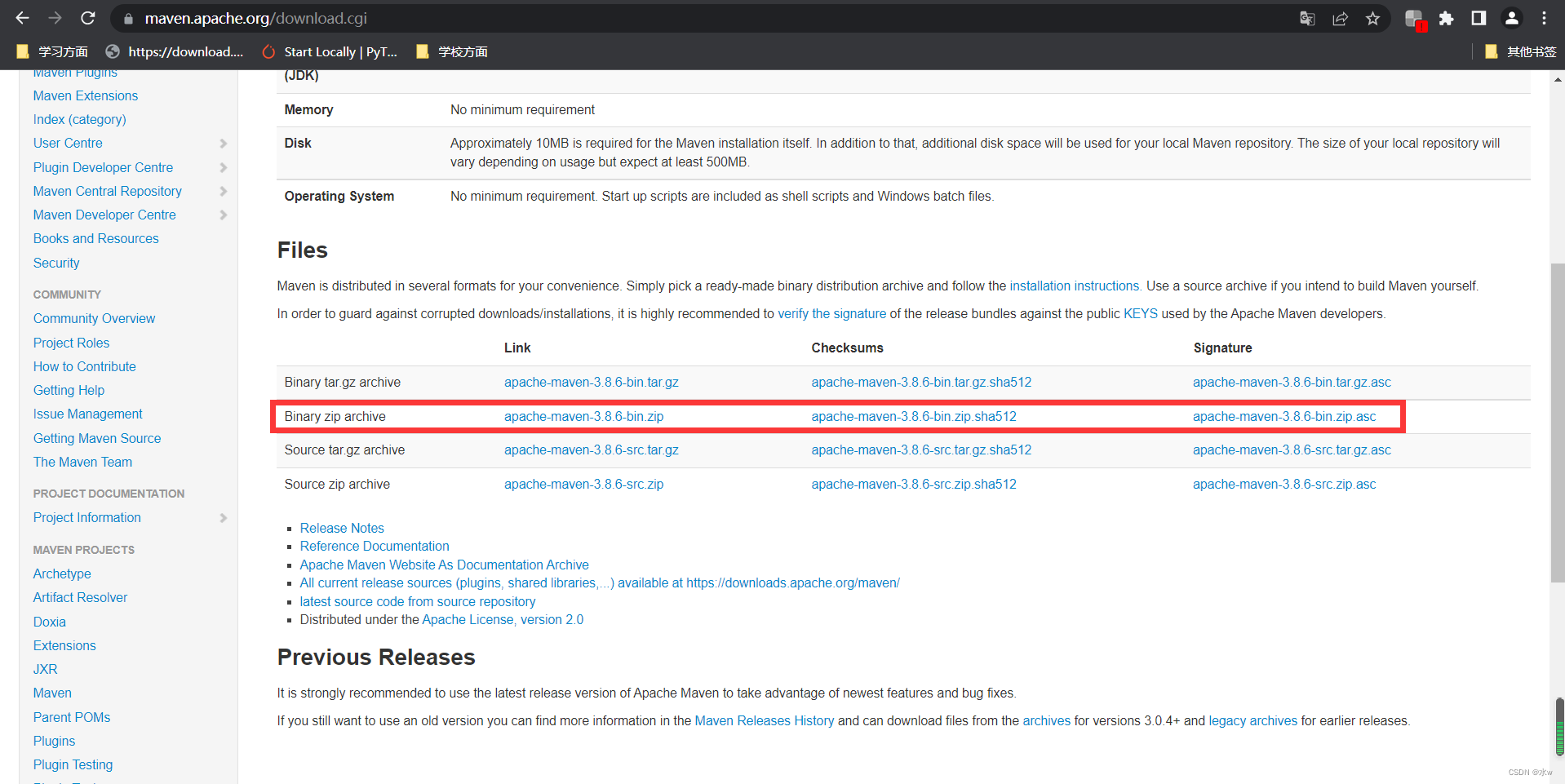Open apache-maven-3.8.6-src.zip.sha512 checksum
This screenshot has width=1565, height=784.
point(914,484)
